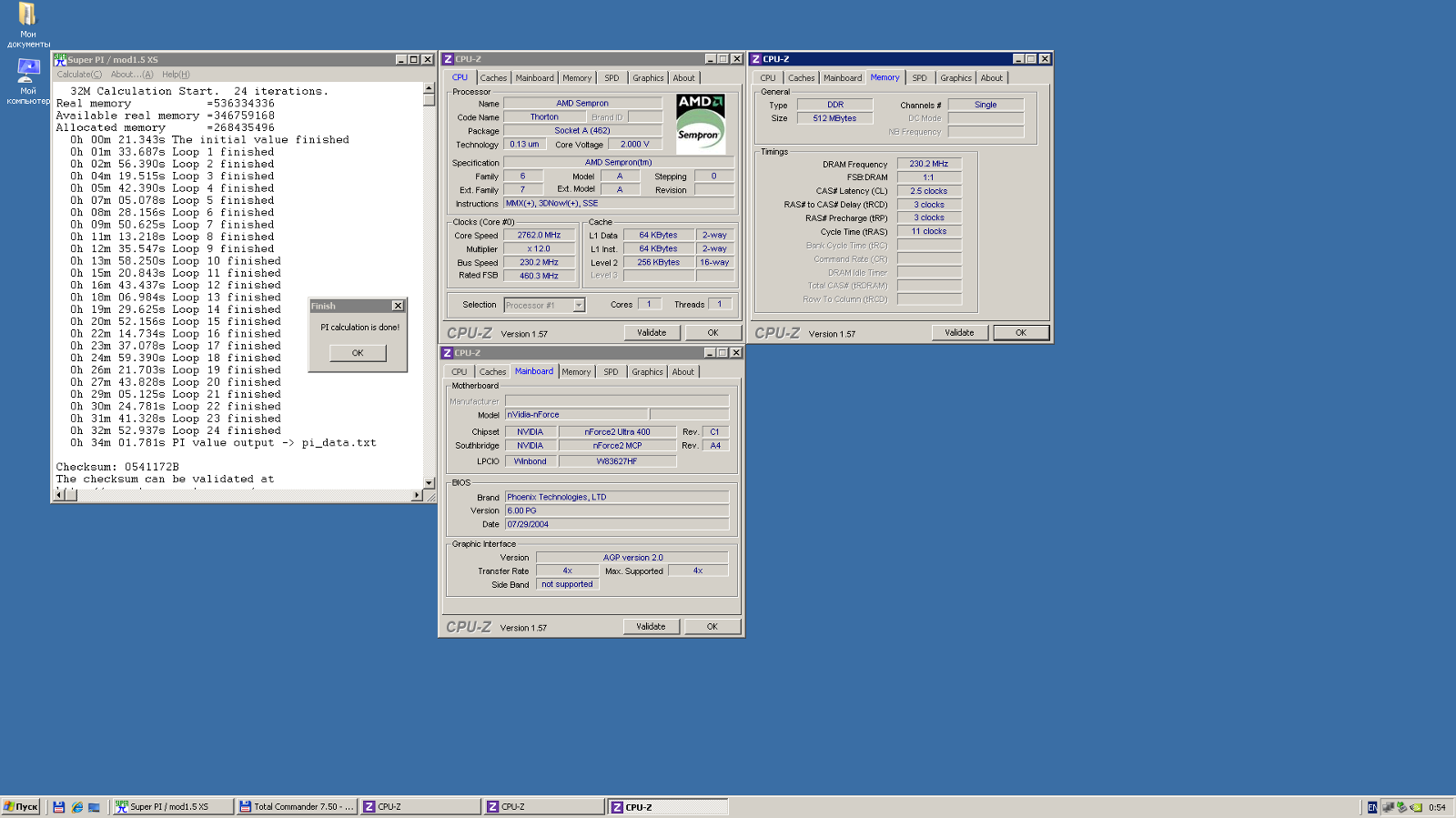Click the Core Speed 2762.0 MHz field
This screenshot has height=818, width=1456.
point(540,236)
